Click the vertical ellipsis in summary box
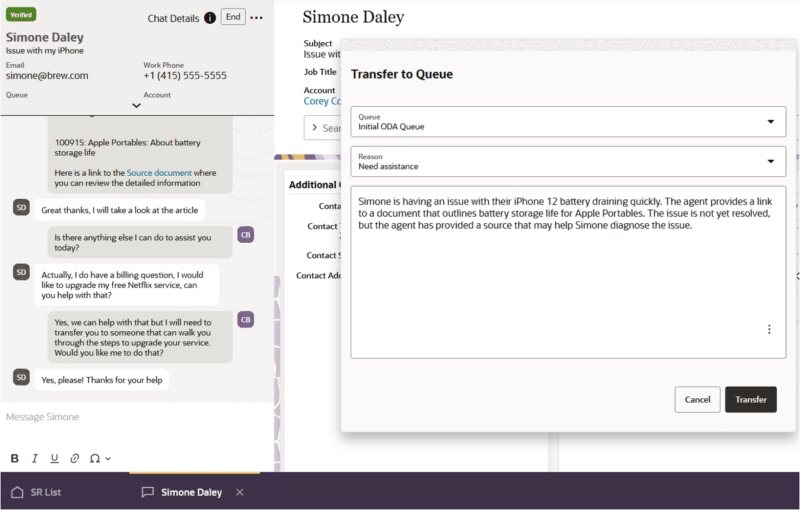Screen dimensions: 800x510 (x=769, y=329)
